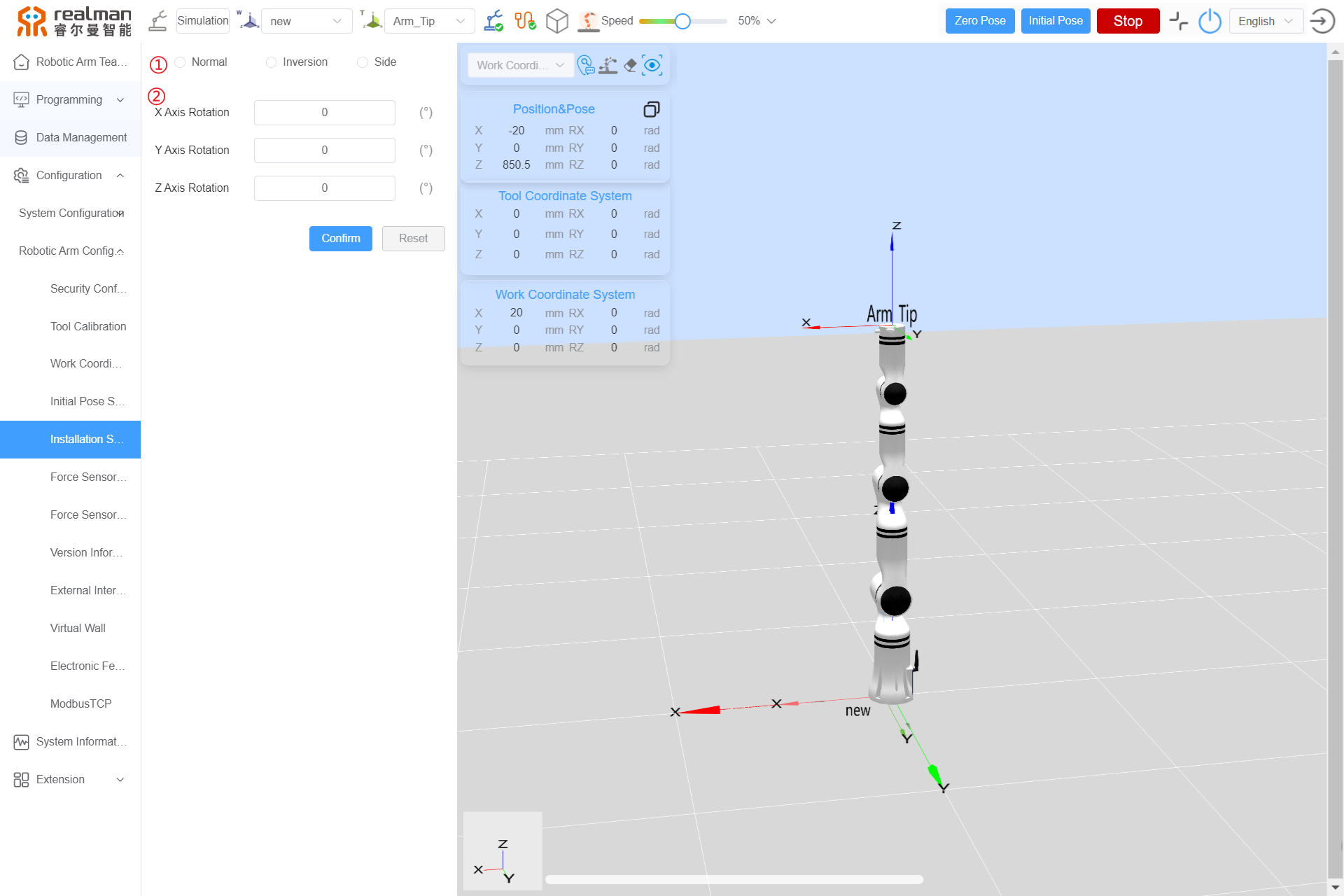The width and height of the screenshot is (1344, 896).
Task: Click the copy icon beside Position&Pose
Action: point(651,109)
